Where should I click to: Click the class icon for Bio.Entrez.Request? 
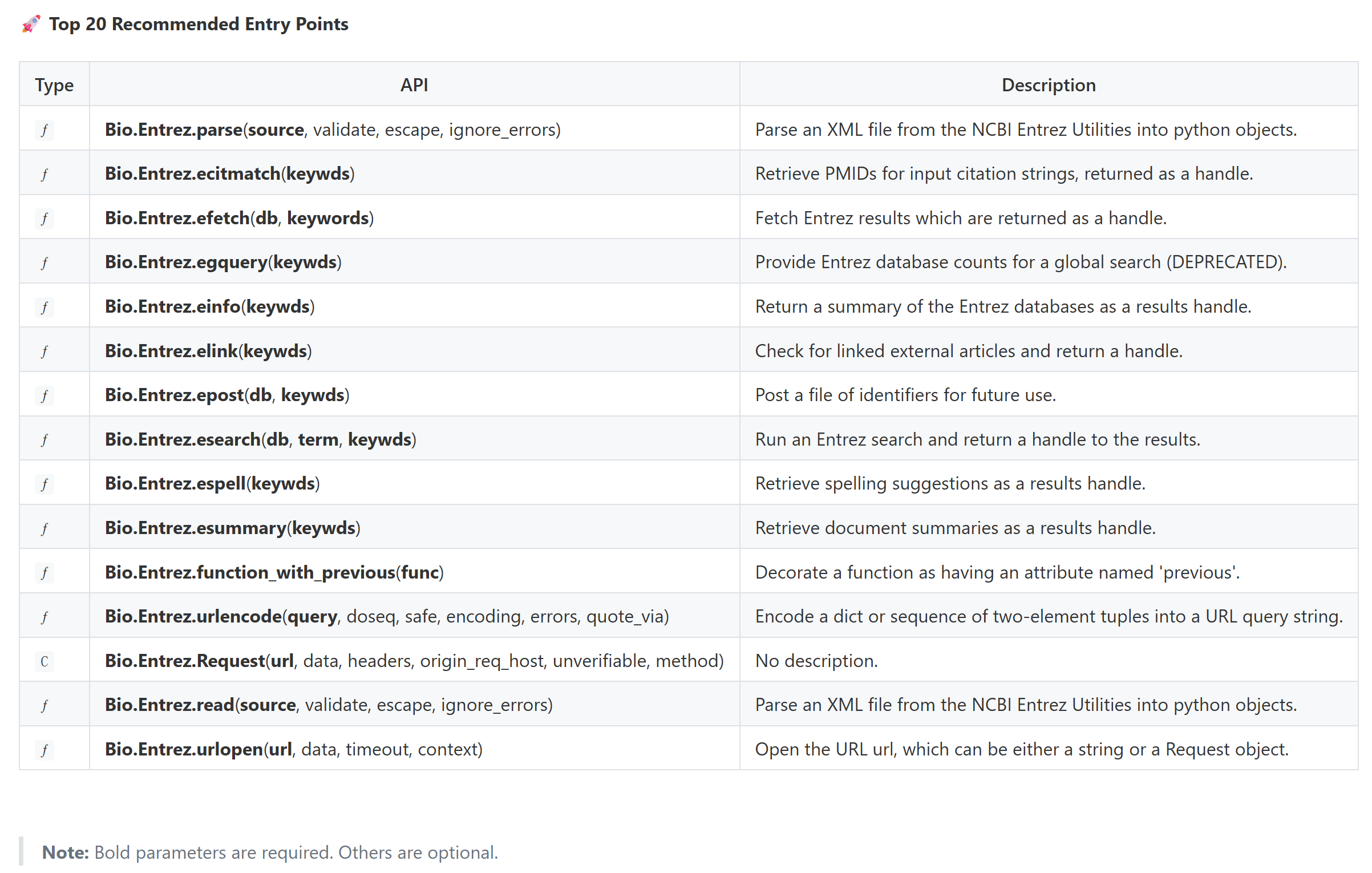tap(44, 661)
